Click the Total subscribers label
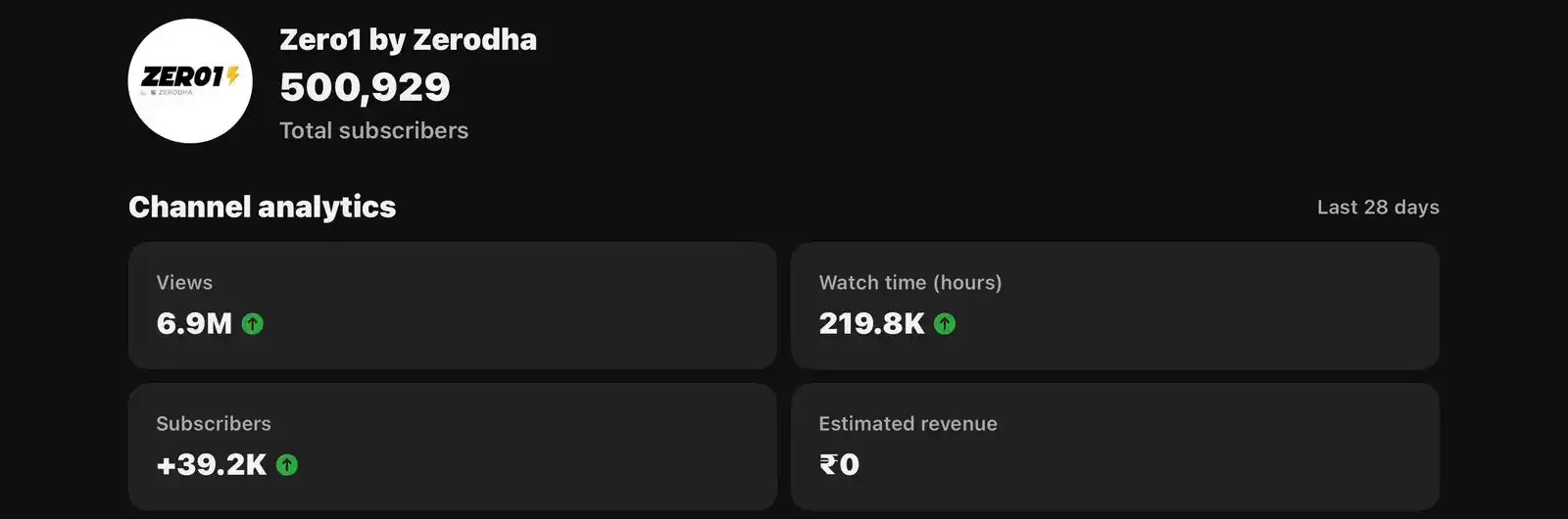1568x519 pixels. pos(374,131)
